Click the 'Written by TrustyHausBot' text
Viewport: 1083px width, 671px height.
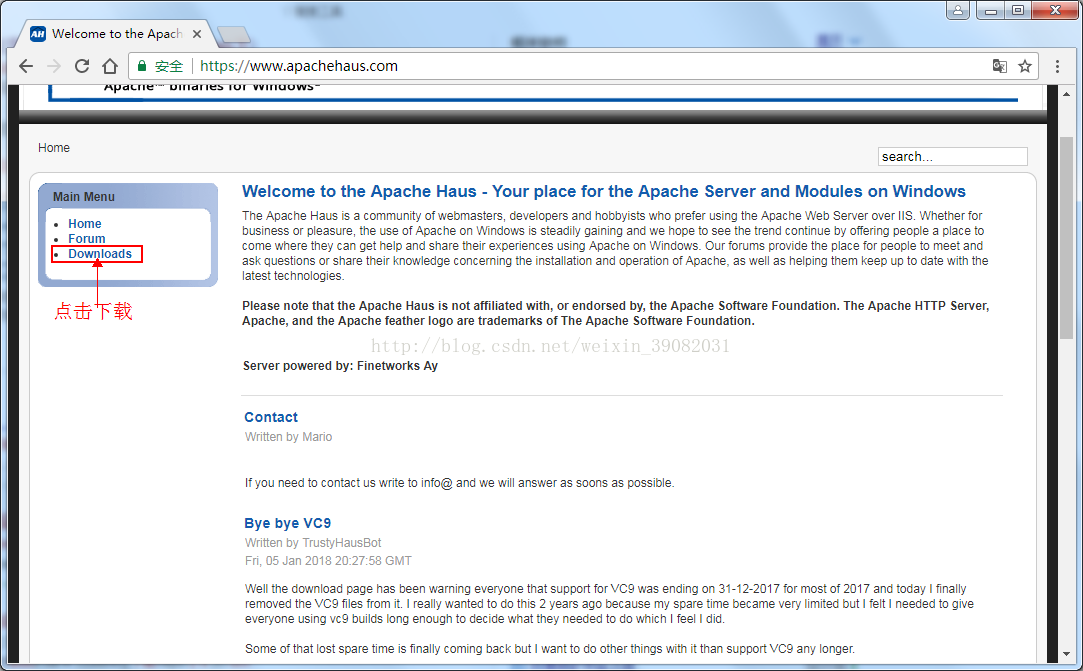(313, 543)
